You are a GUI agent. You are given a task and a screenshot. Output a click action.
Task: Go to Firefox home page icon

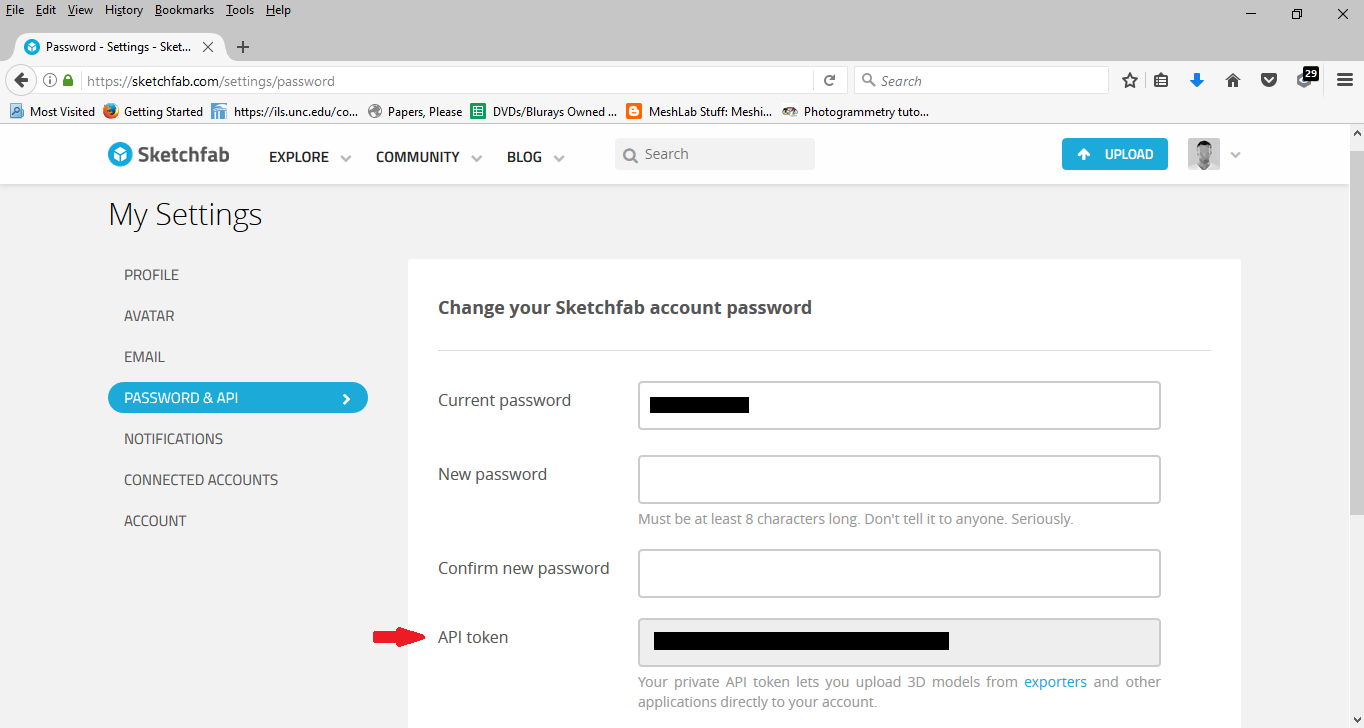(x=1233, y=81)
